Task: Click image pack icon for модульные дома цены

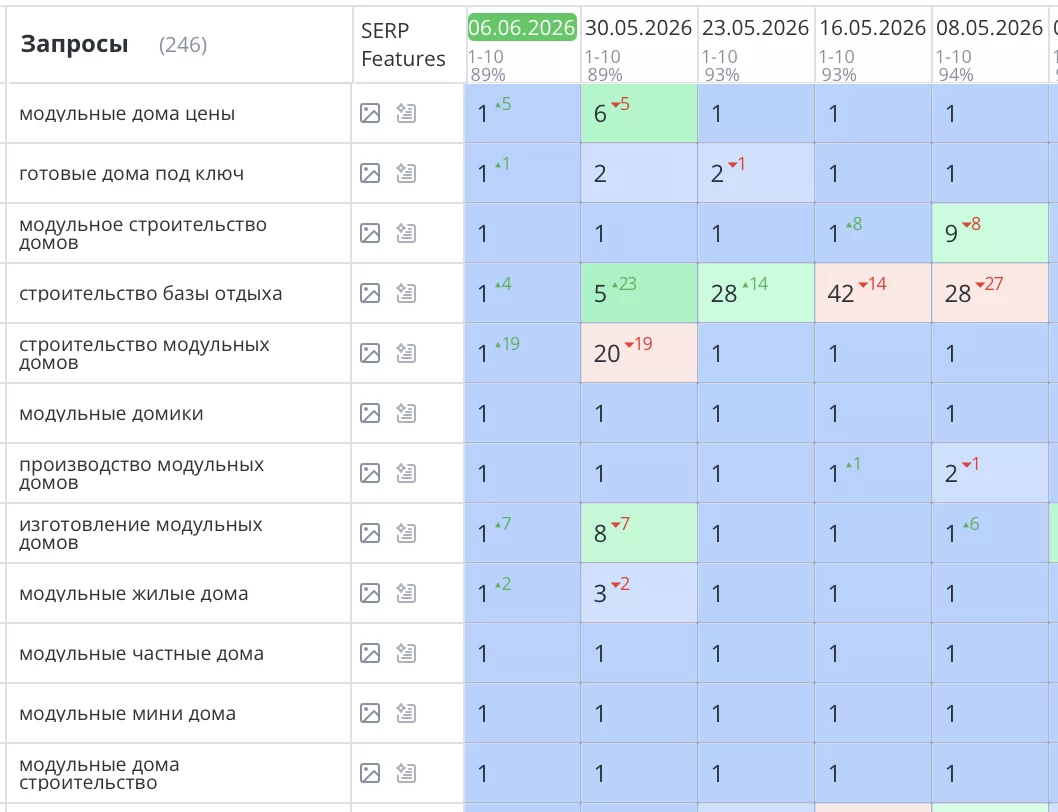Action: pos(370,113)
